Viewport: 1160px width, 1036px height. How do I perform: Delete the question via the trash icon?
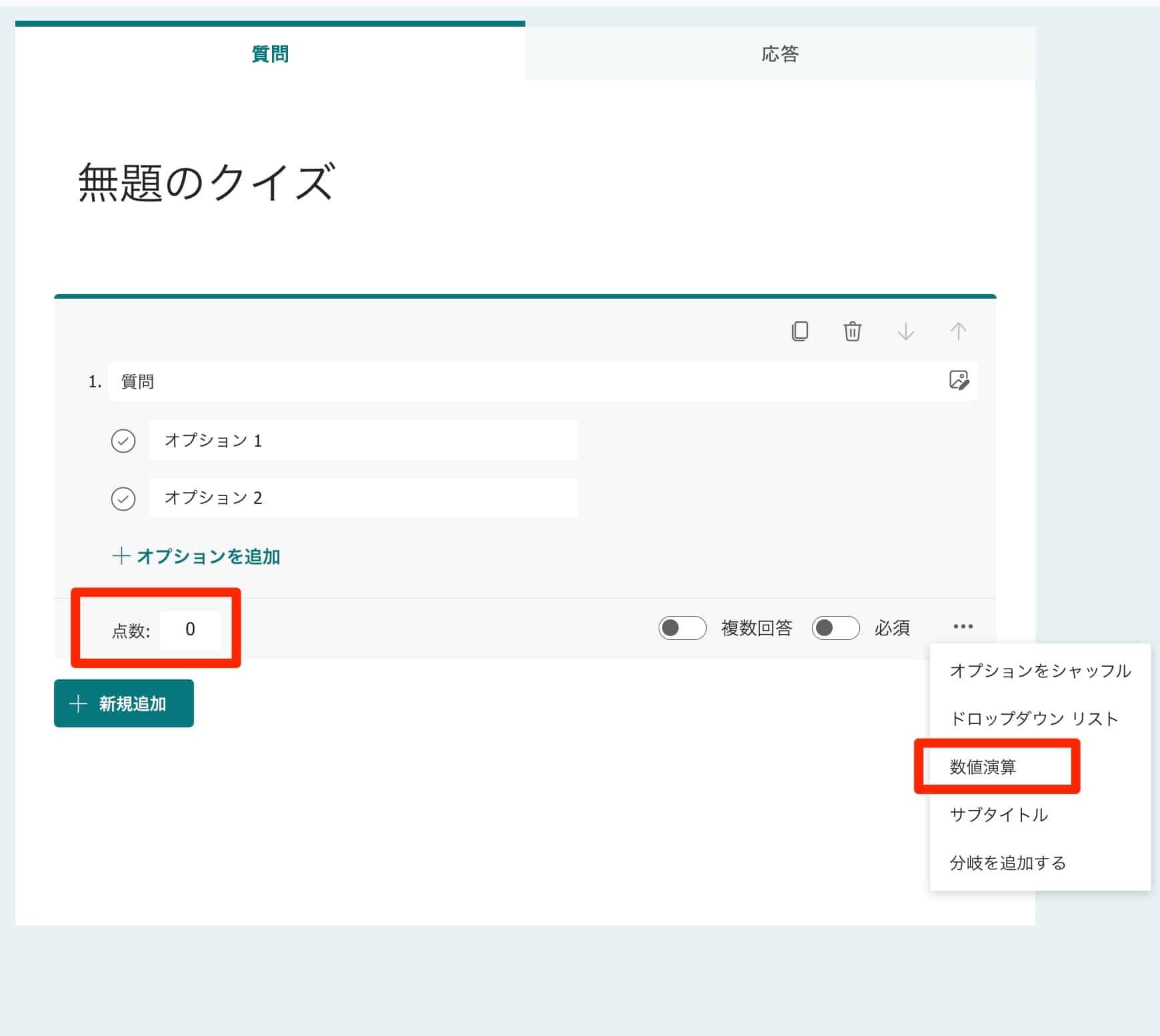point(852,331)
